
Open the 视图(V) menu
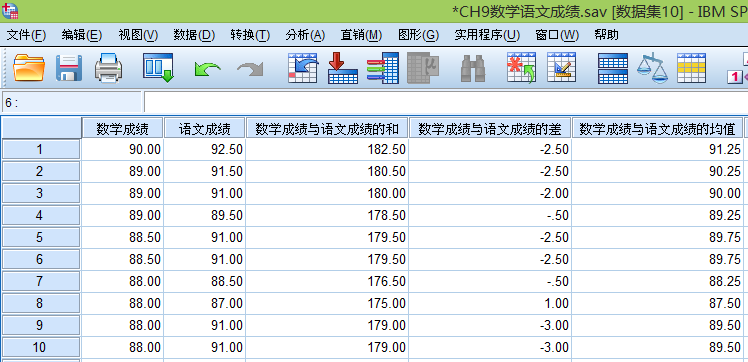(138, 35)
